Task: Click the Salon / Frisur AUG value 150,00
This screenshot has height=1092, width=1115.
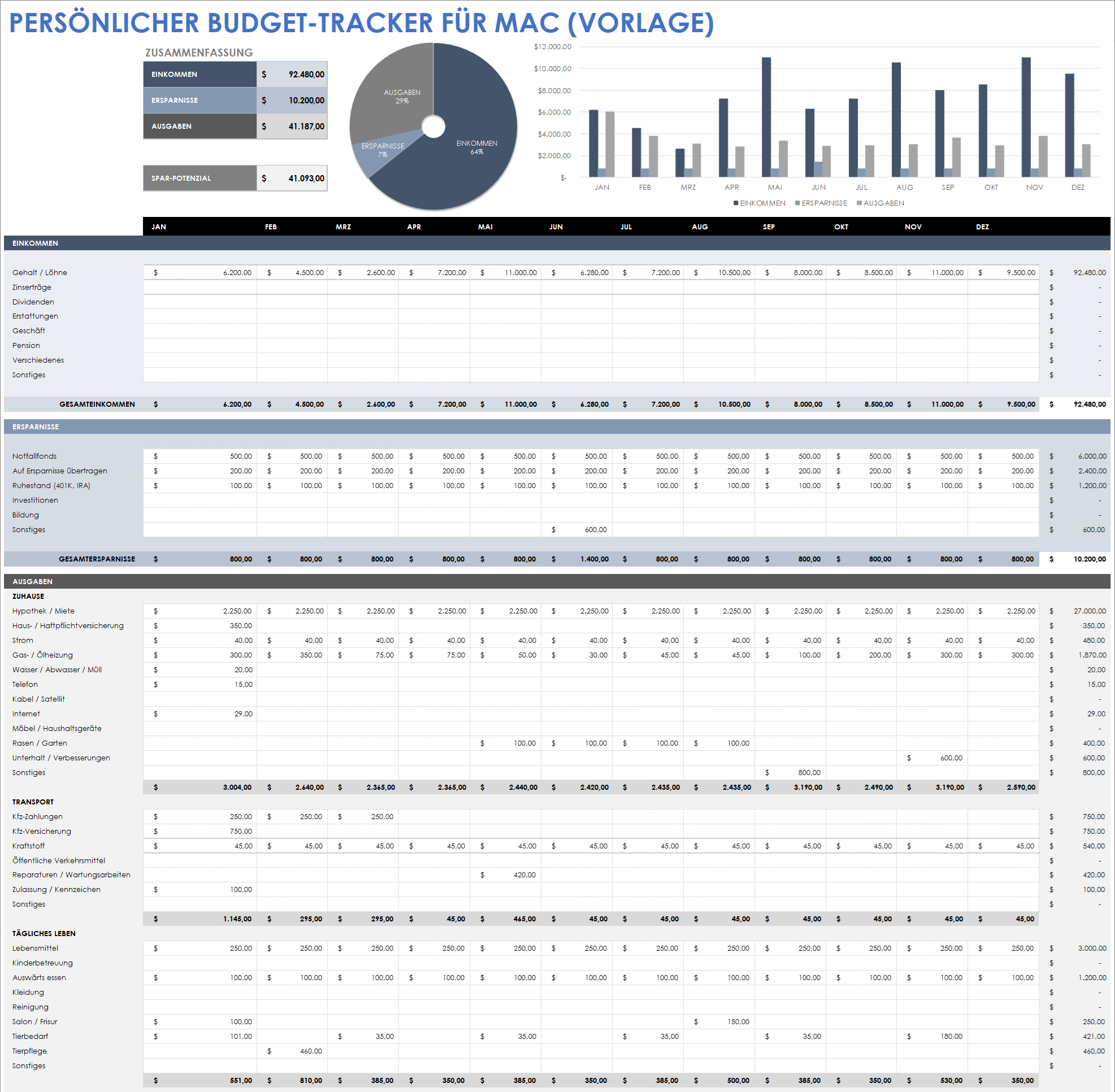Action: point(718,1022)
